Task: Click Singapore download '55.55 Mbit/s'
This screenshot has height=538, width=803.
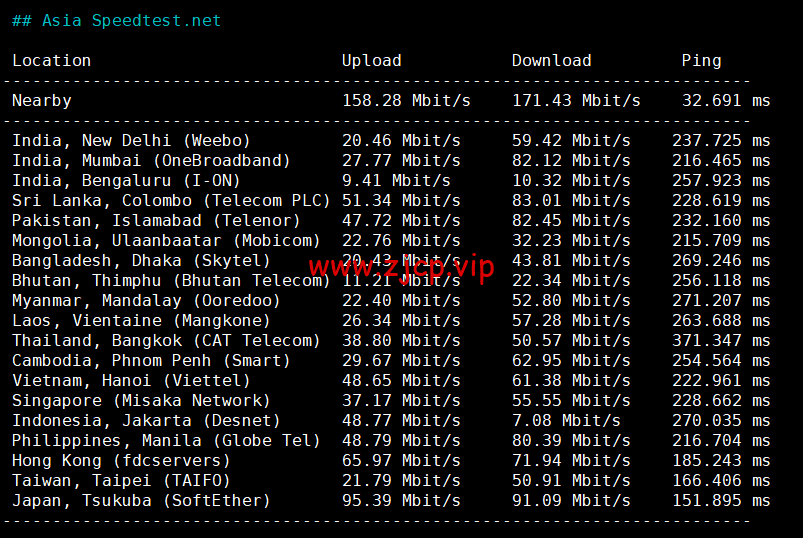Action: (571, 400)
